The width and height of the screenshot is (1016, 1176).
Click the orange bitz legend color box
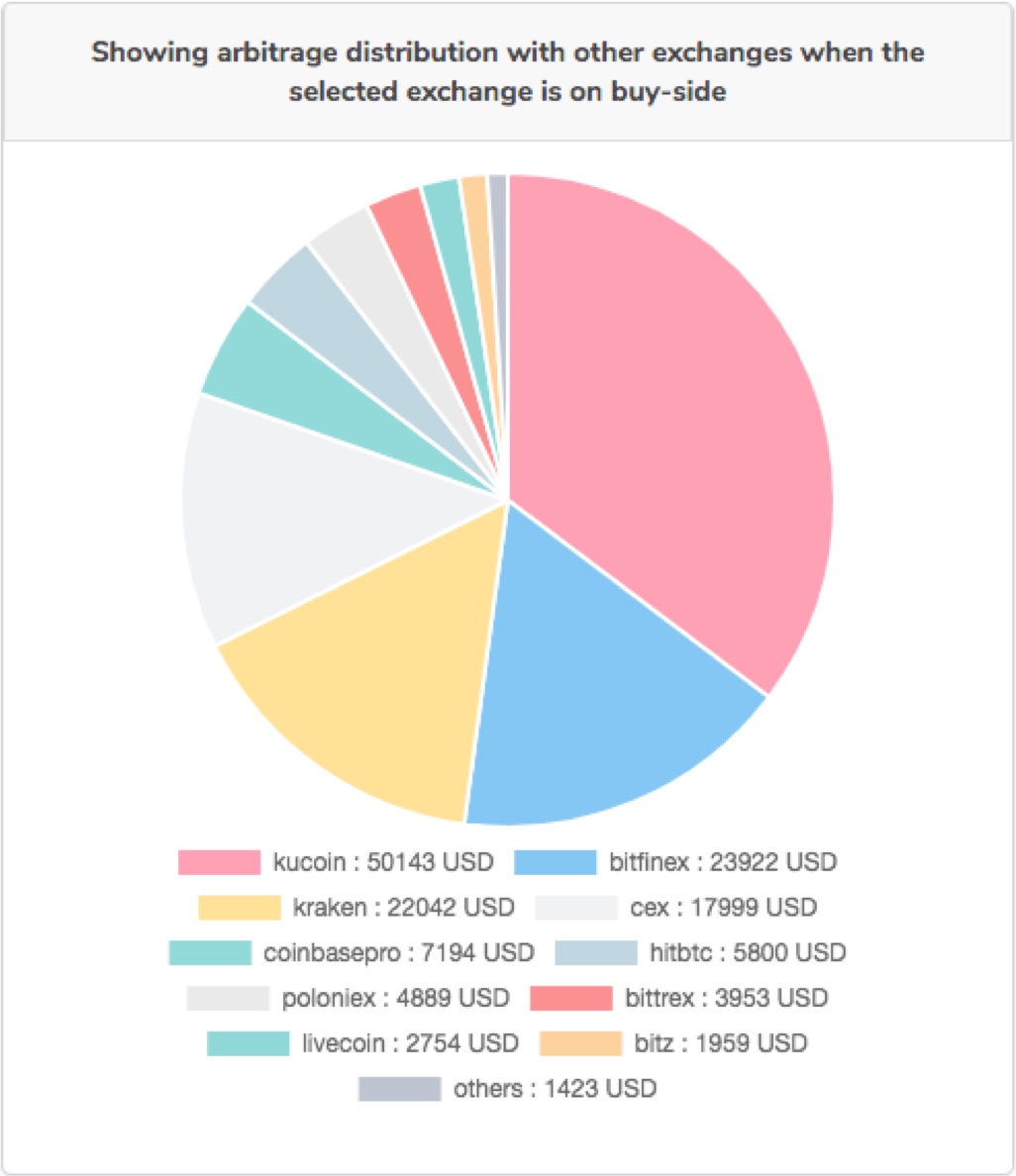(x=580, y=1043)
